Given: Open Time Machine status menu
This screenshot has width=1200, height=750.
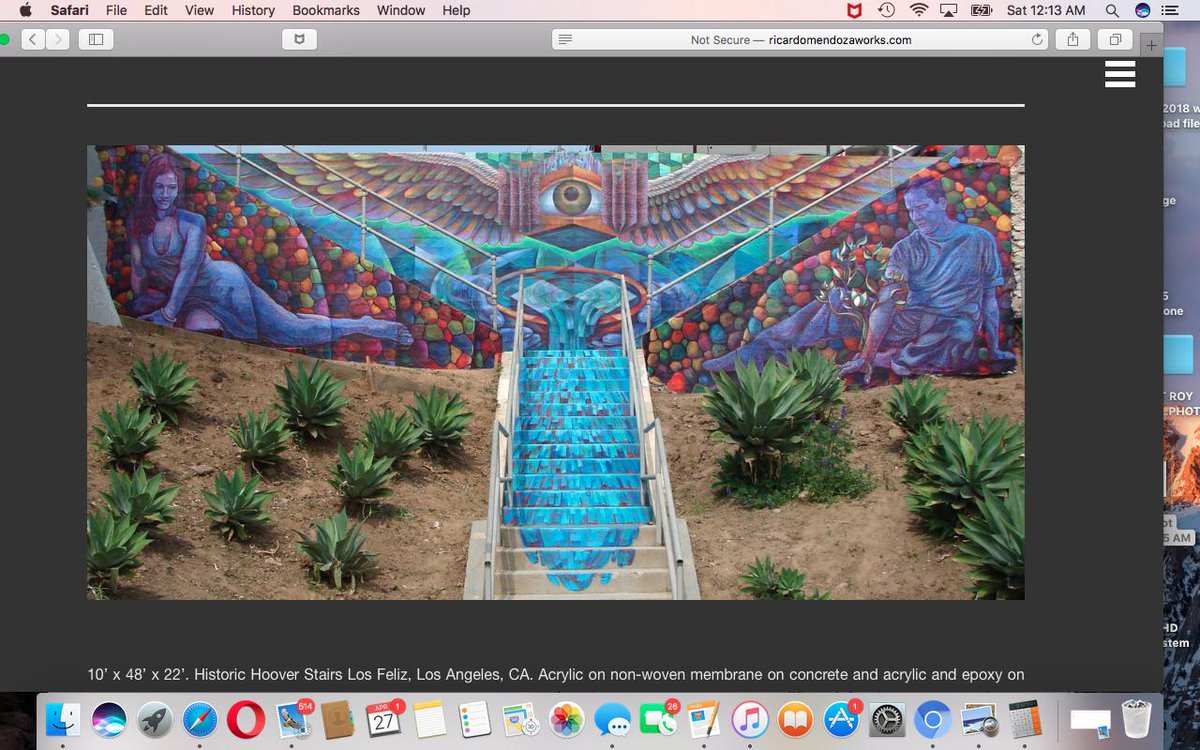Looking at the screenshot, I should coord(886,10).
